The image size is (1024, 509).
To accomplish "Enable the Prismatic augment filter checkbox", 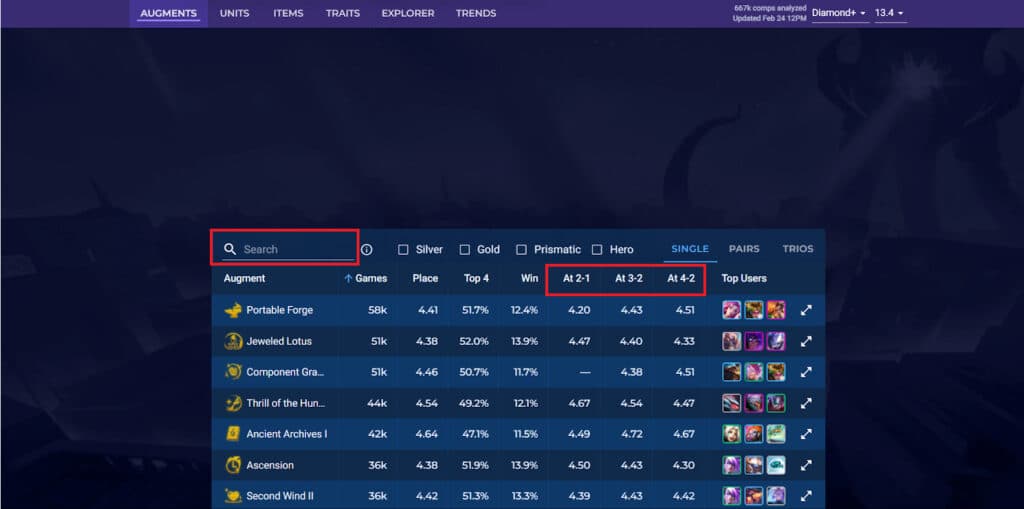I will point(521,250).
